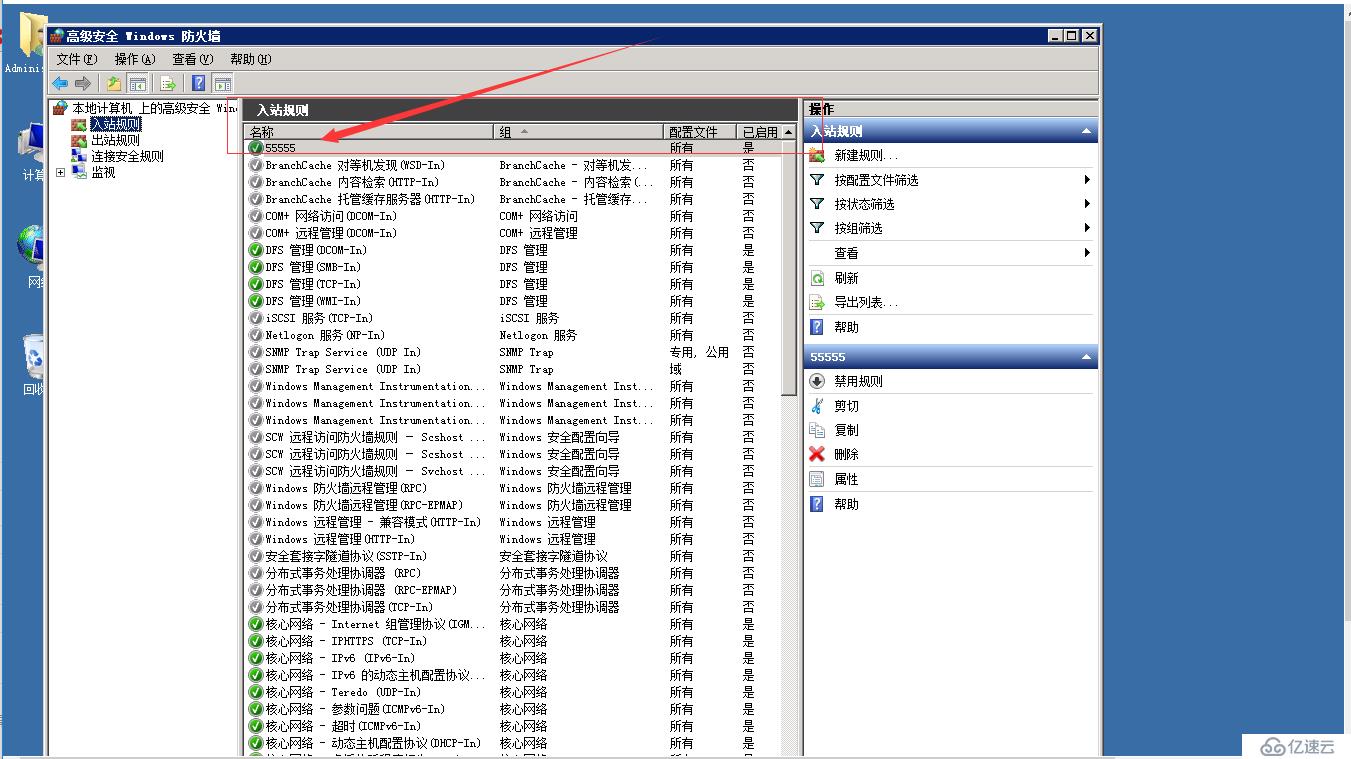Collapse the 55555 actions section header
Viewport: 1351px width, 759px height.
[951, 356]
